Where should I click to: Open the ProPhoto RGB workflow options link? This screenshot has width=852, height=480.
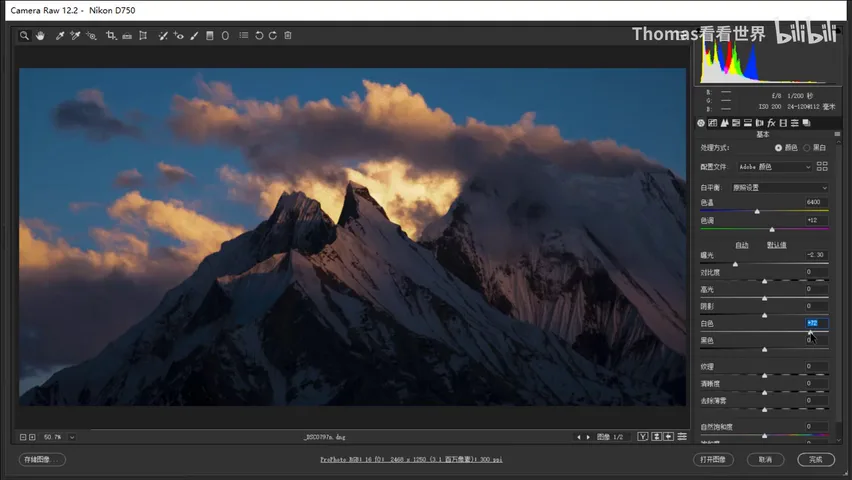(x=411, y=459)
